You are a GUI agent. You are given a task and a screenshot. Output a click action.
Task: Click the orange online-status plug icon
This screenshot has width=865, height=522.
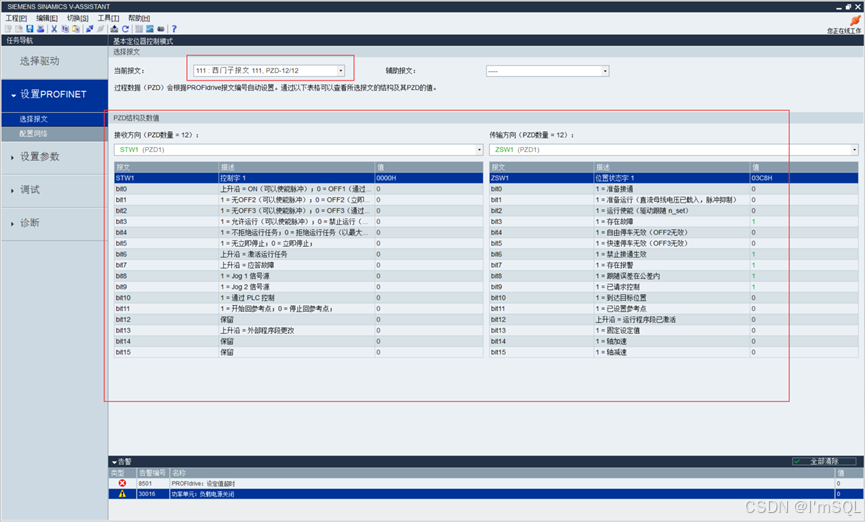point(855,20)
